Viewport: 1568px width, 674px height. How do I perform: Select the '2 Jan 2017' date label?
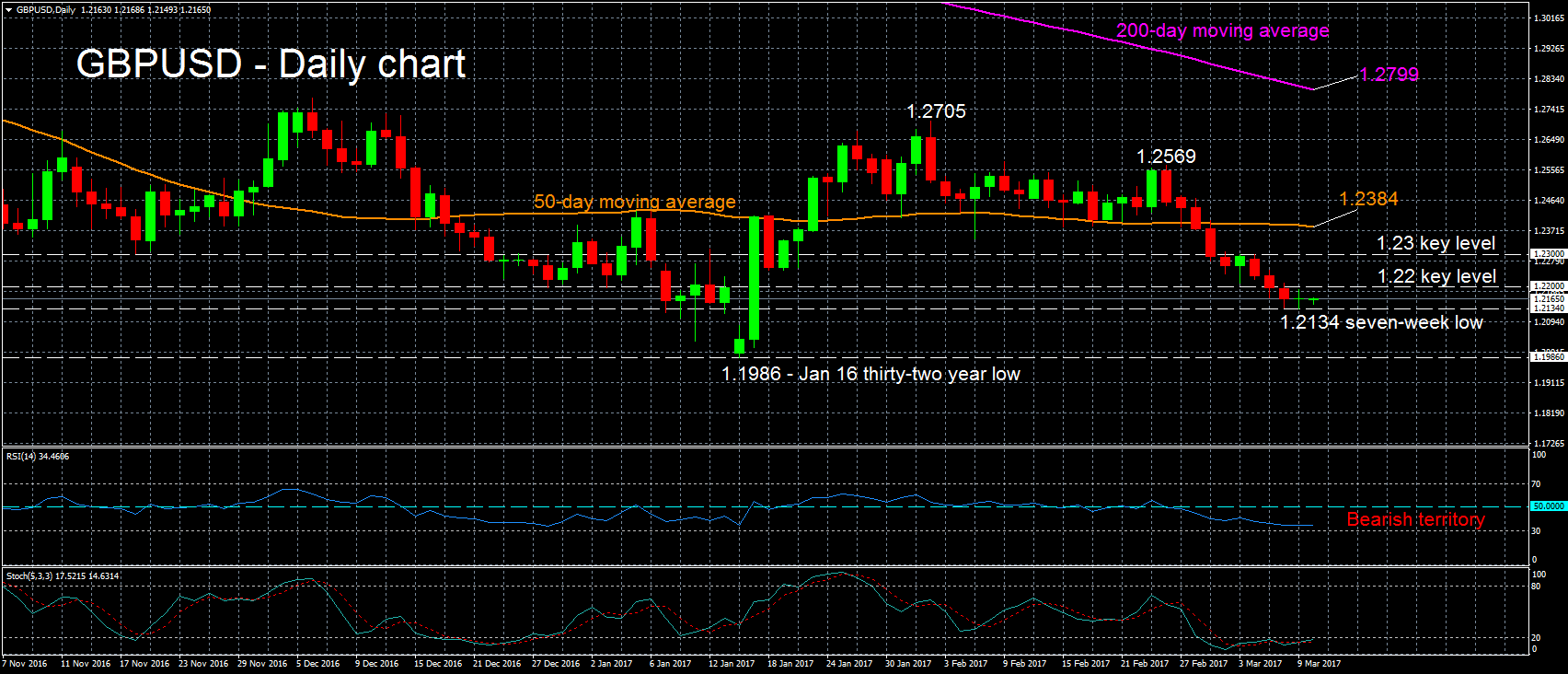tap(612, 664)
